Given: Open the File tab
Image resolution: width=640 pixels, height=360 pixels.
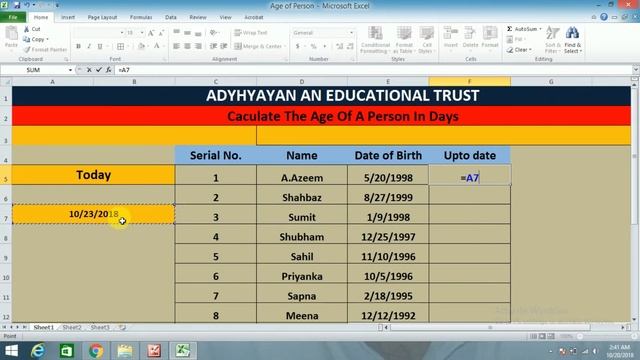Looking at the screenshot, I should tap(13, 17).
